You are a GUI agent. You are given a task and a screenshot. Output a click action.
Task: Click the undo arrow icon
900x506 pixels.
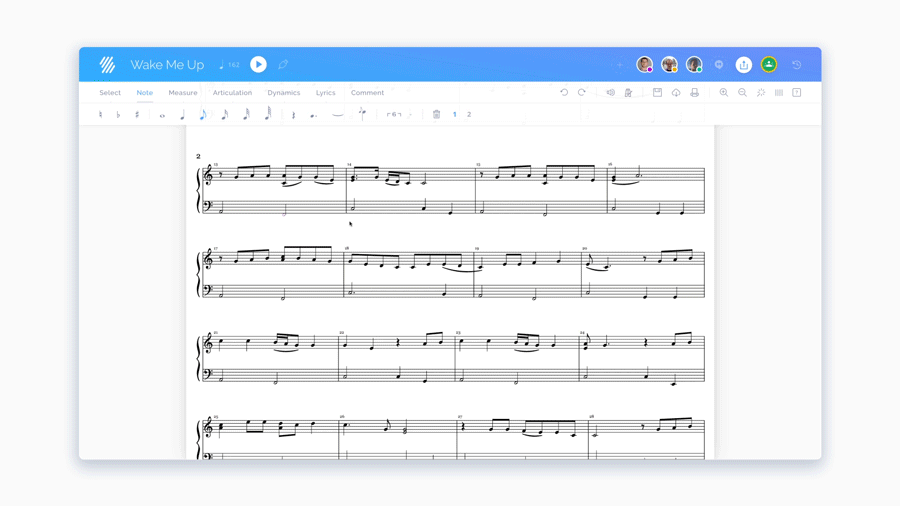564,92
